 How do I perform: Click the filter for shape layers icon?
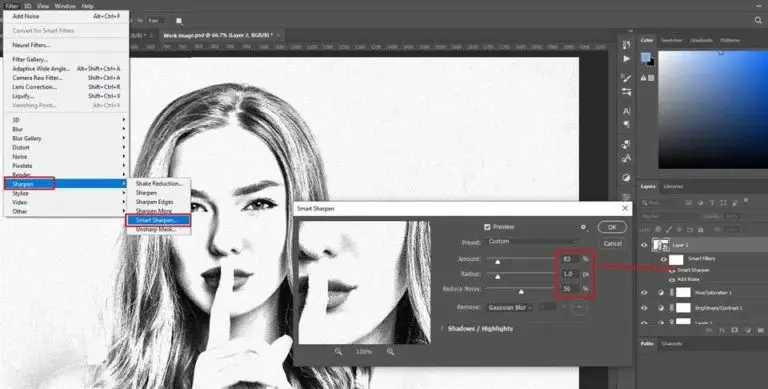pyautogui.click(x=722, y=203)
